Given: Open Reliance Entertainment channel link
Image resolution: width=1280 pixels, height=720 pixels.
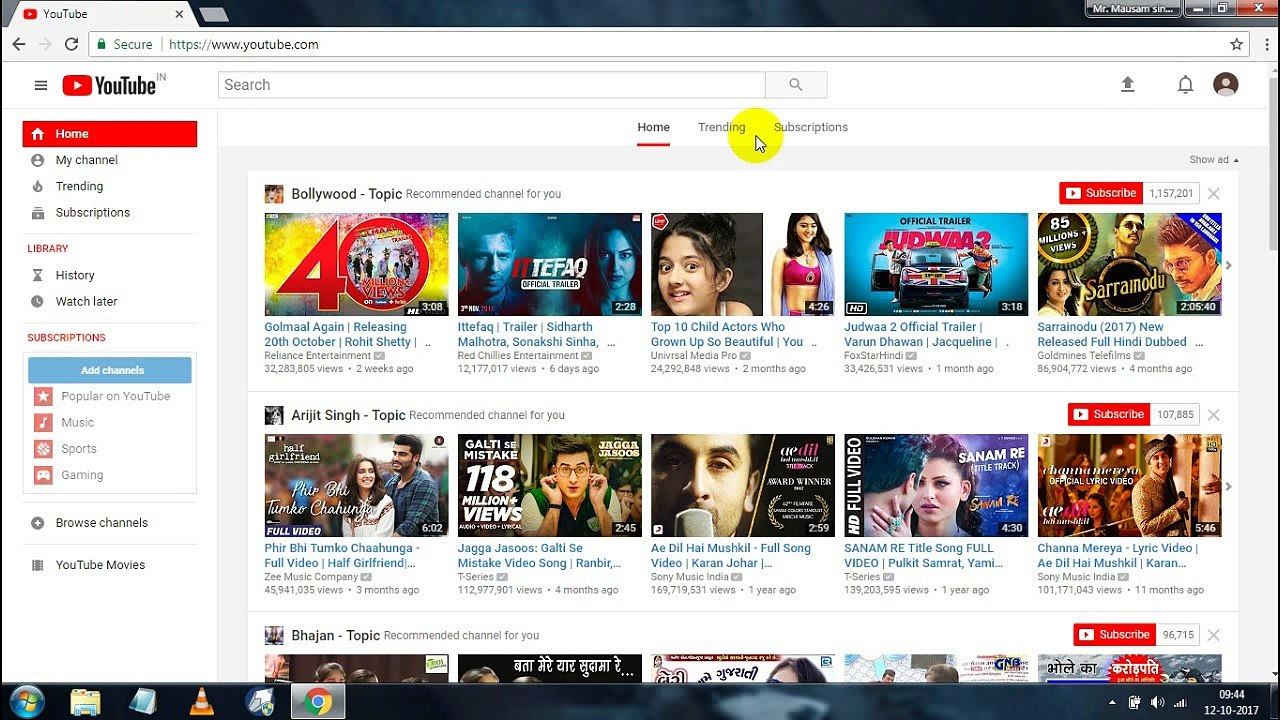Looking at the screenshot, I should tap(318, 355).
